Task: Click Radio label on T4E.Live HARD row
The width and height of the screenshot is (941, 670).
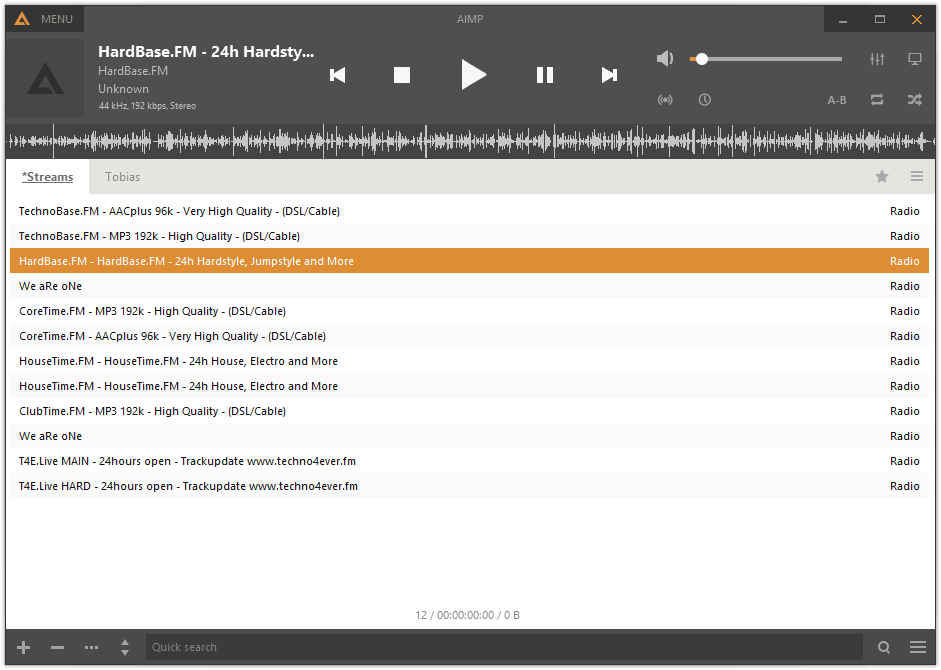Action: pos(904,486)
